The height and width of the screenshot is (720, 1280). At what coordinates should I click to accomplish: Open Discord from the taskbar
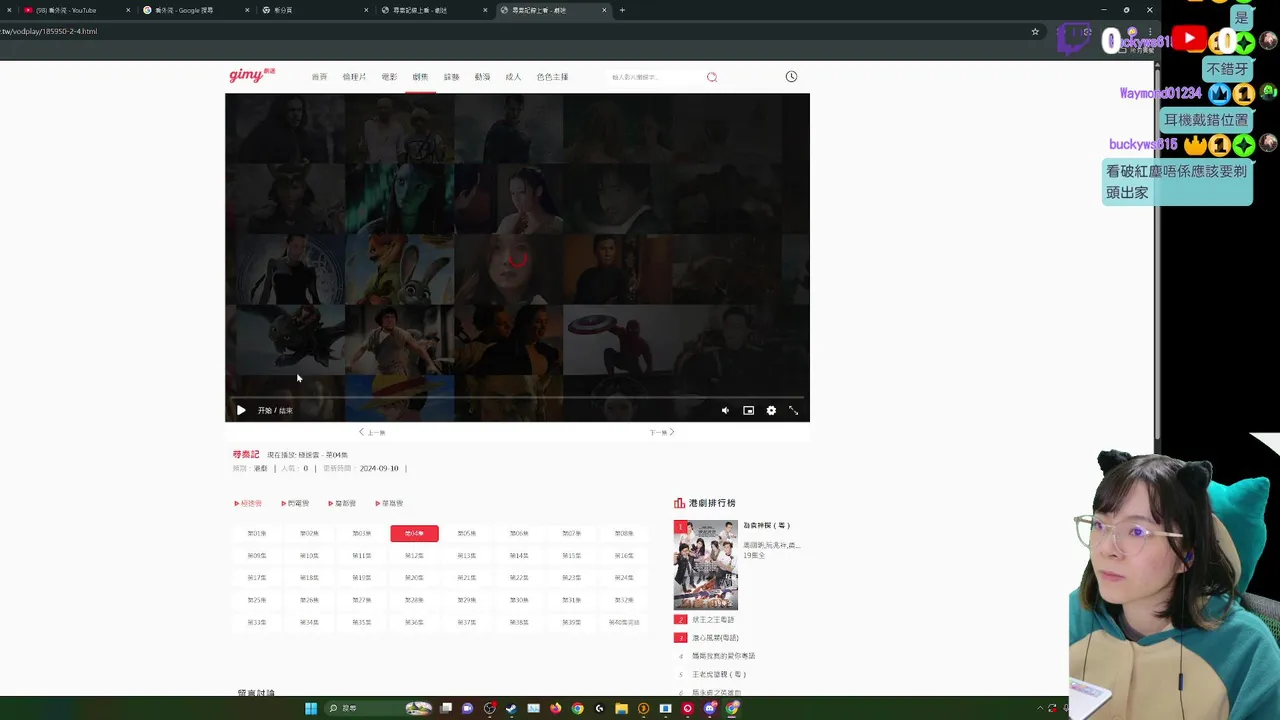[709, 708]
